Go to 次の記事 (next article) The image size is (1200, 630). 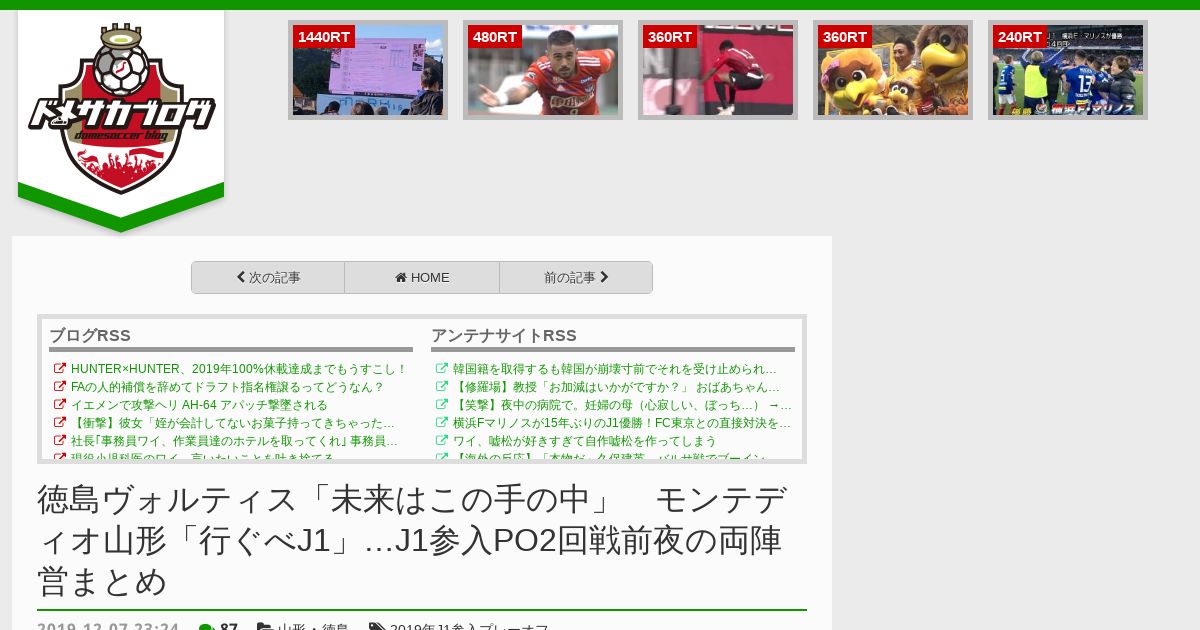[268, 278]
